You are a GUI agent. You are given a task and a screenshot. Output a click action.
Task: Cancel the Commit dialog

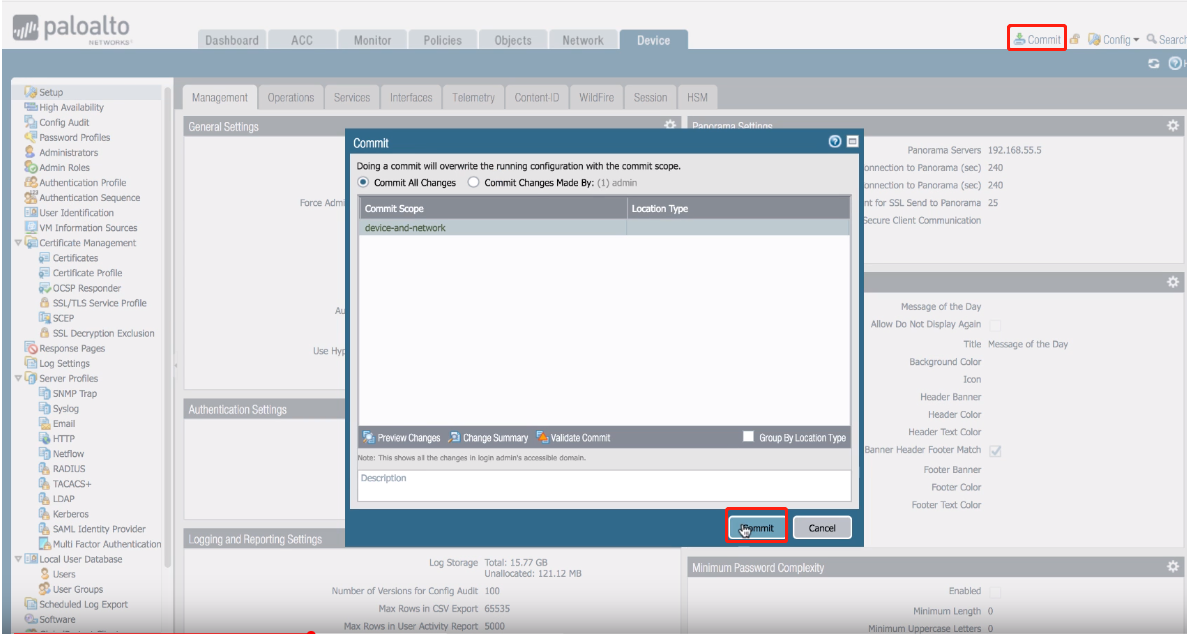822,528
